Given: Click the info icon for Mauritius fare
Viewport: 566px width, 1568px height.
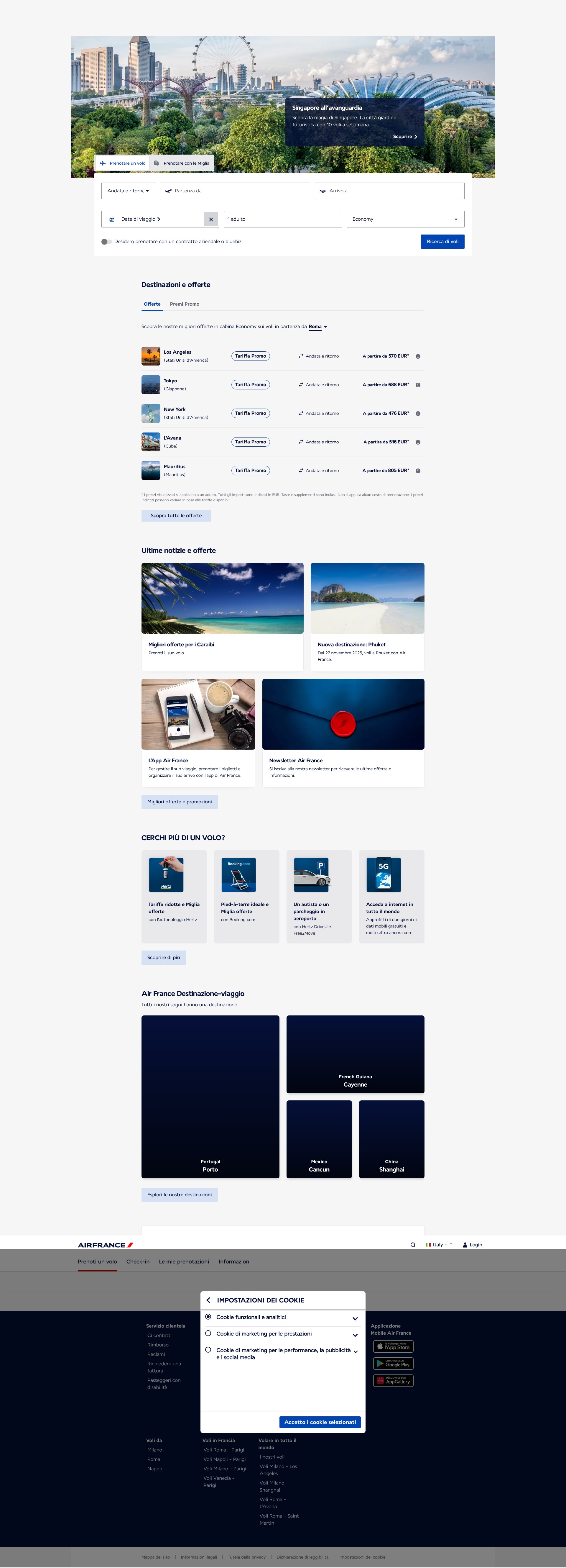Looking at the screenshot, I should pyautogui.click(x=418, y=471).
